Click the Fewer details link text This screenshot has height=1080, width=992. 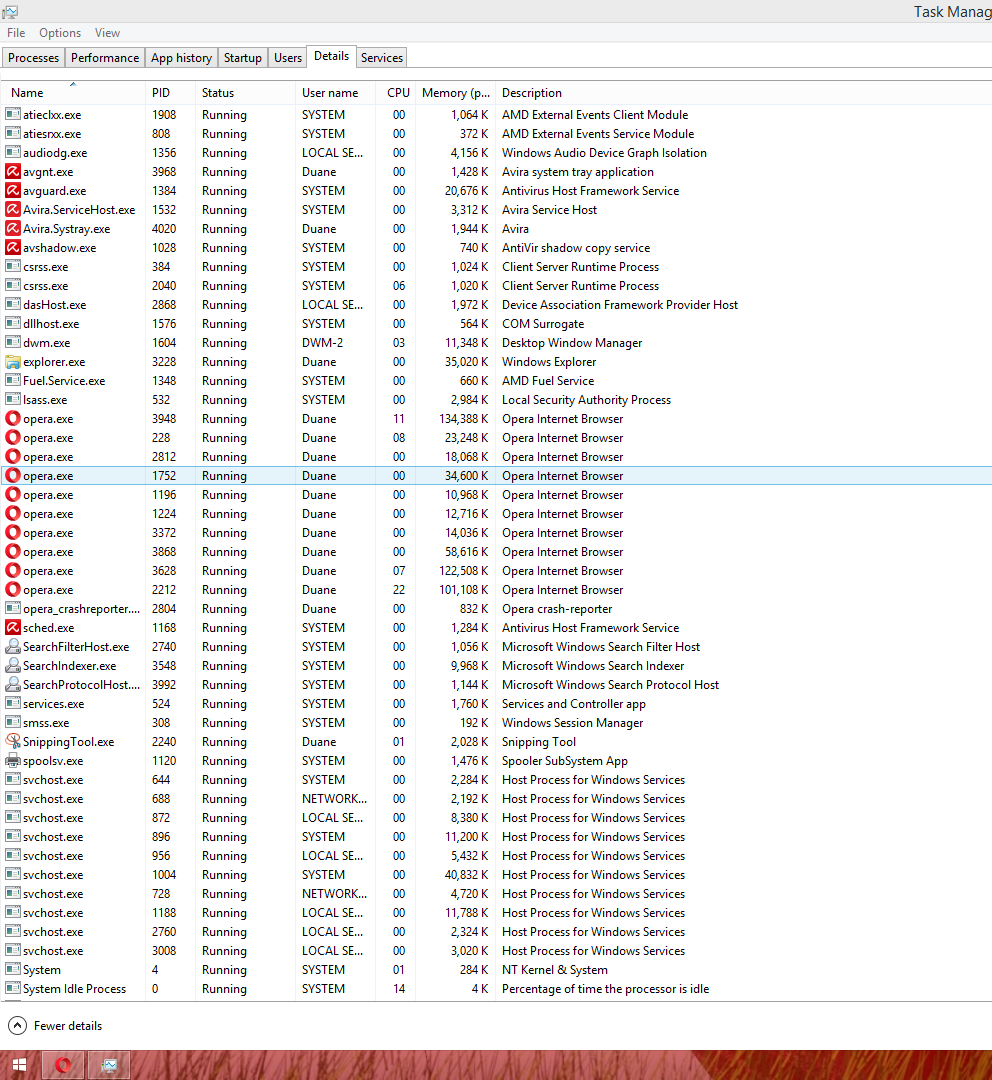tap(68, 1026)
